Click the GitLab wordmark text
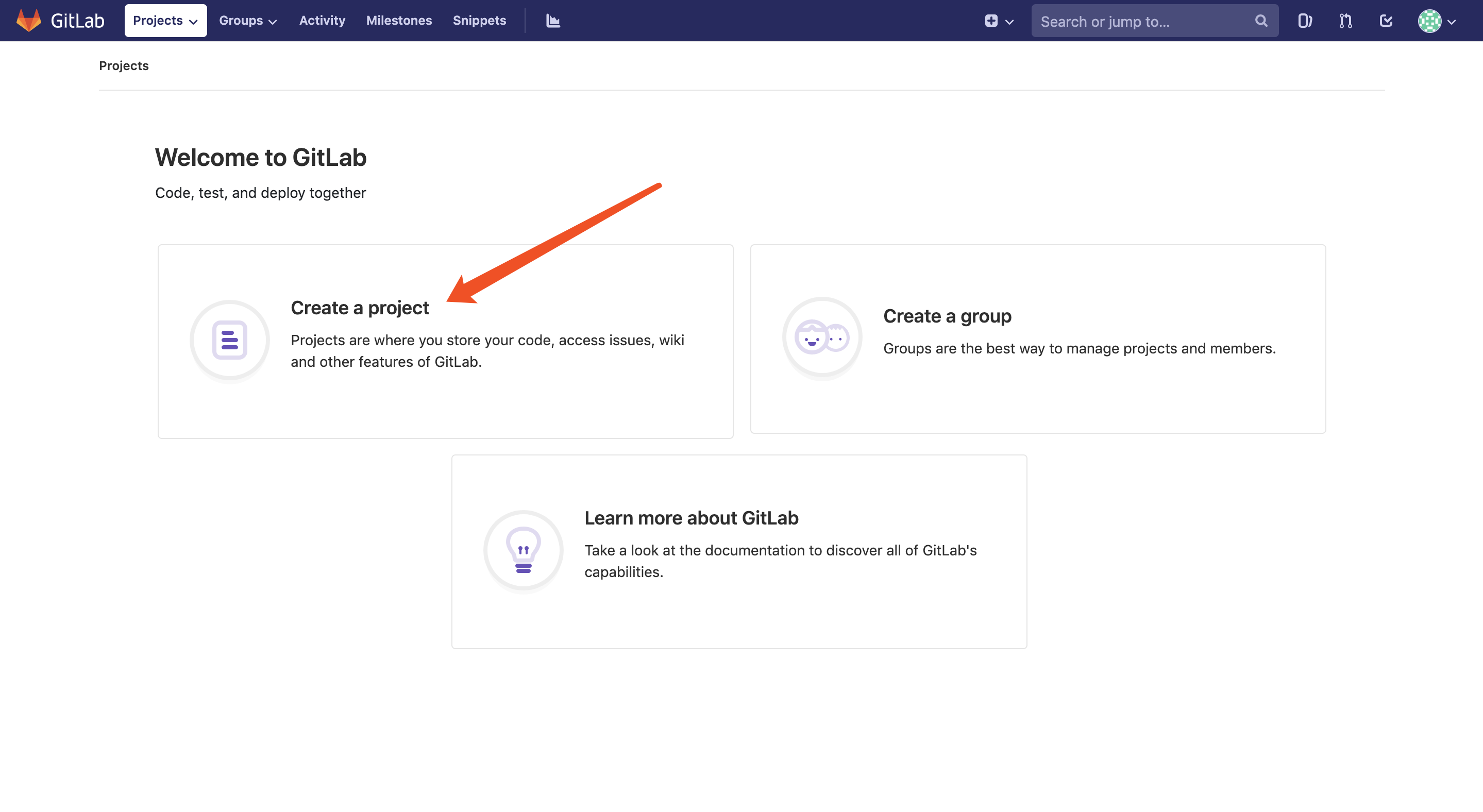Image resolution: width=1483 pixels, height=812 pixels. coord(78,21)
